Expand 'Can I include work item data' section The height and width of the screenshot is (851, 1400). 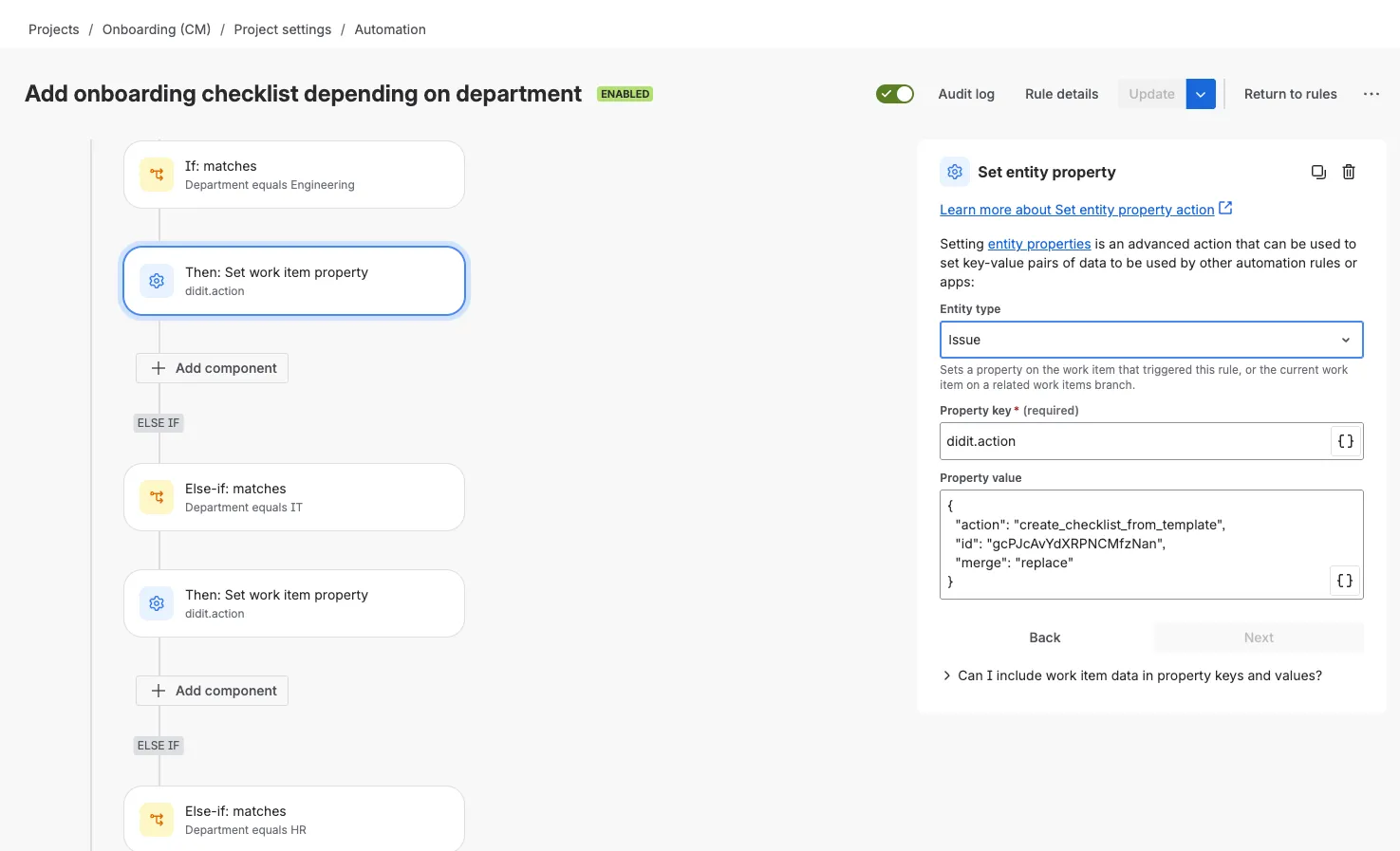[1131, 675]
